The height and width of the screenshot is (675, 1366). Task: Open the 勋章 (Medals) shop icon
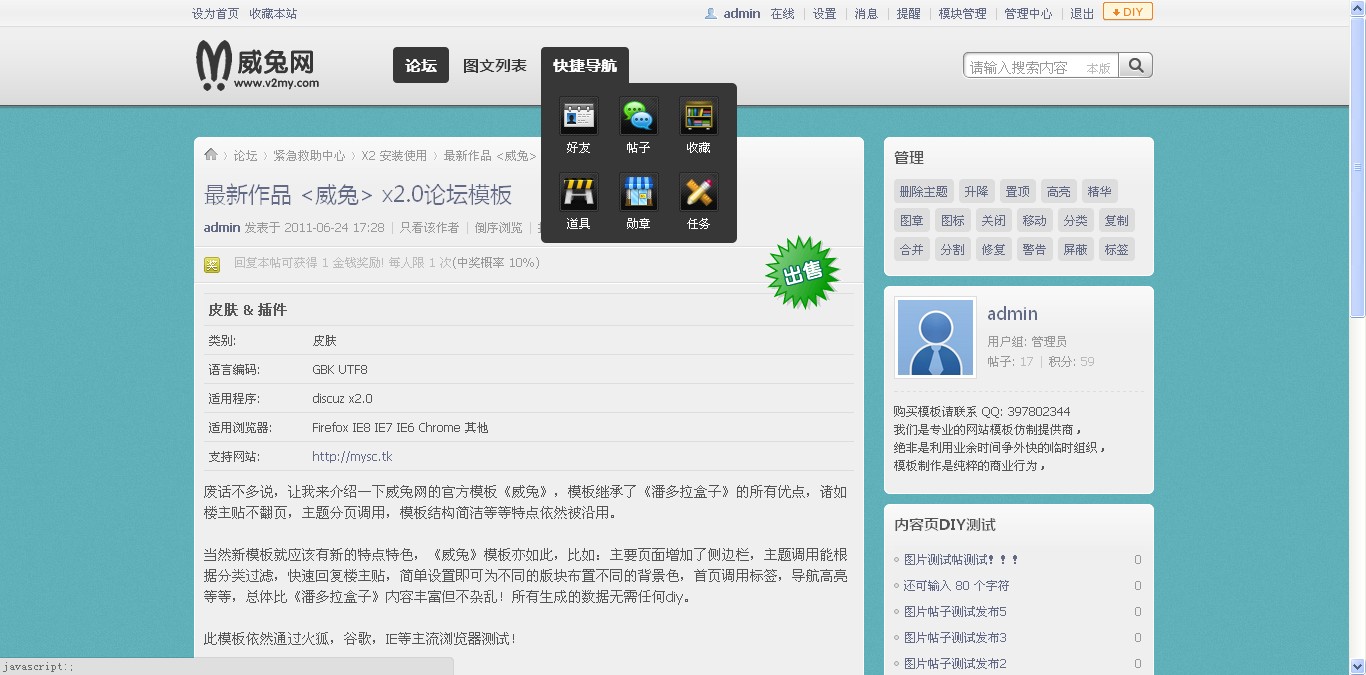tap(638, 192)
